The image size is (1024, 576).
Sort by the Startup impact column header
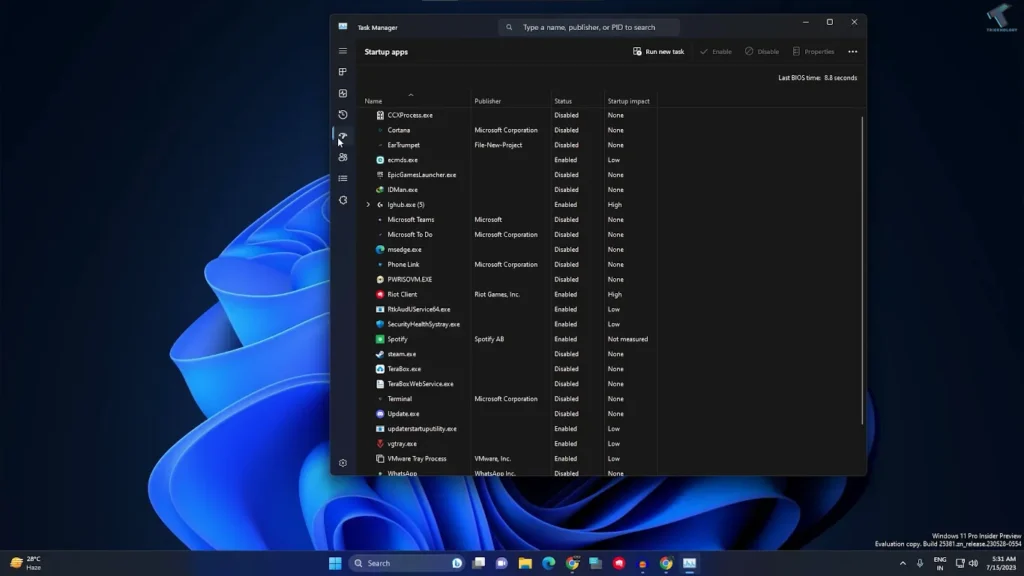628,100
